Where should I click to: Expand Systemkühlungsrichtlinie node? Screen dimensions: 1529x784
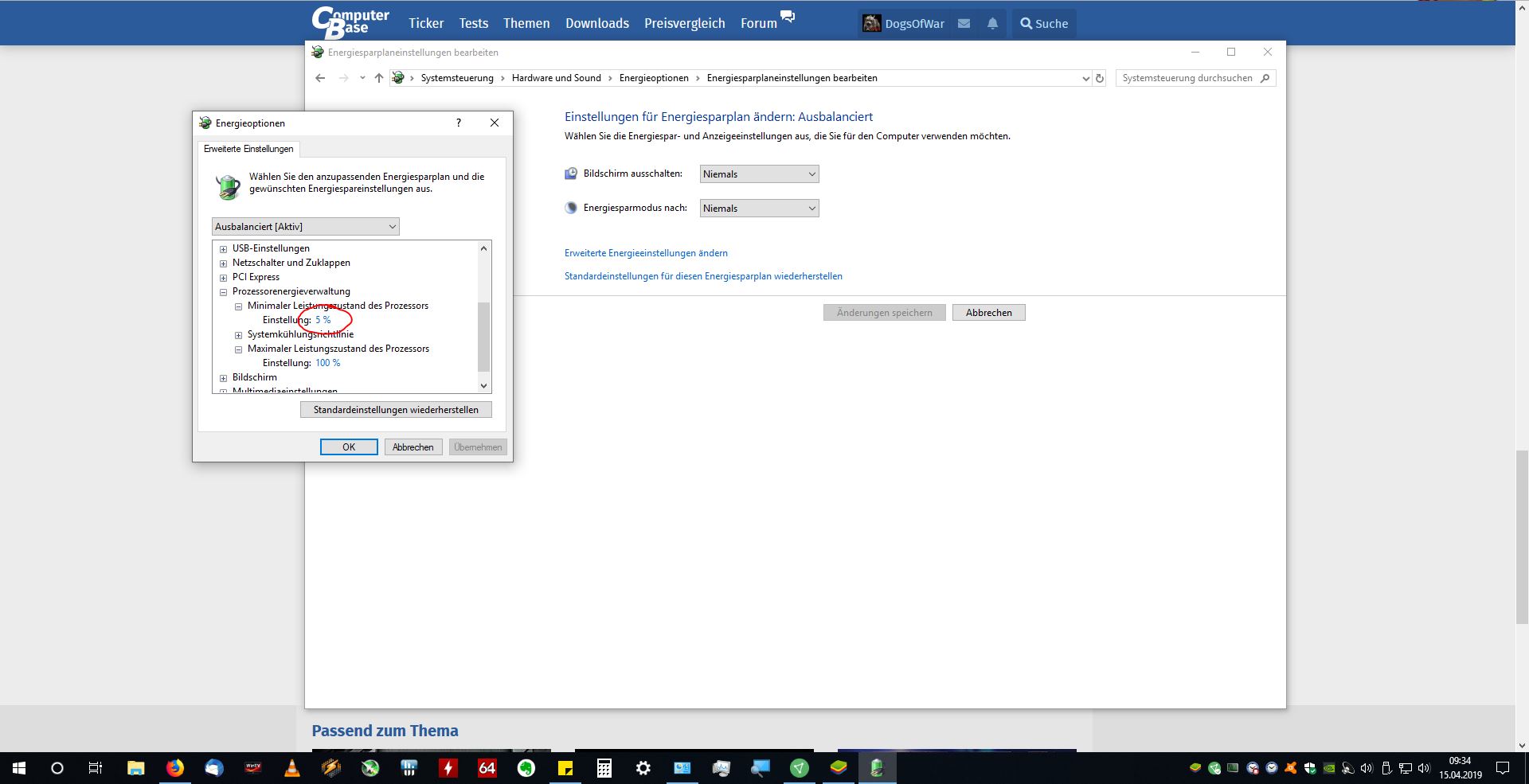(x=238, y=335)
